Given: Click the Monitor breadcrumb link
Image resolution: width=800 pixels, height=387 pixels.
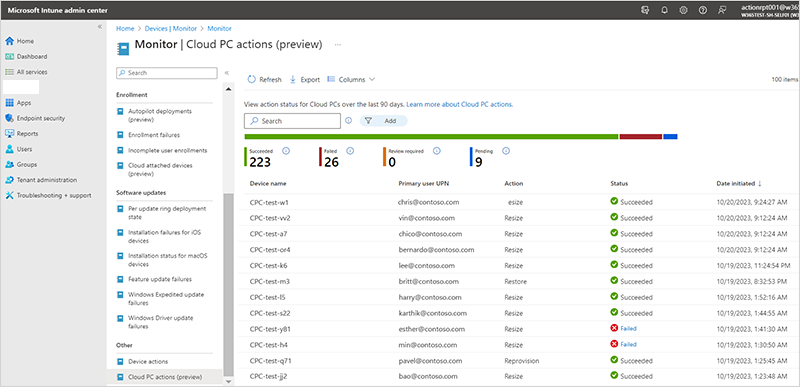Looking at the screenshot, I should coord(219,29).
